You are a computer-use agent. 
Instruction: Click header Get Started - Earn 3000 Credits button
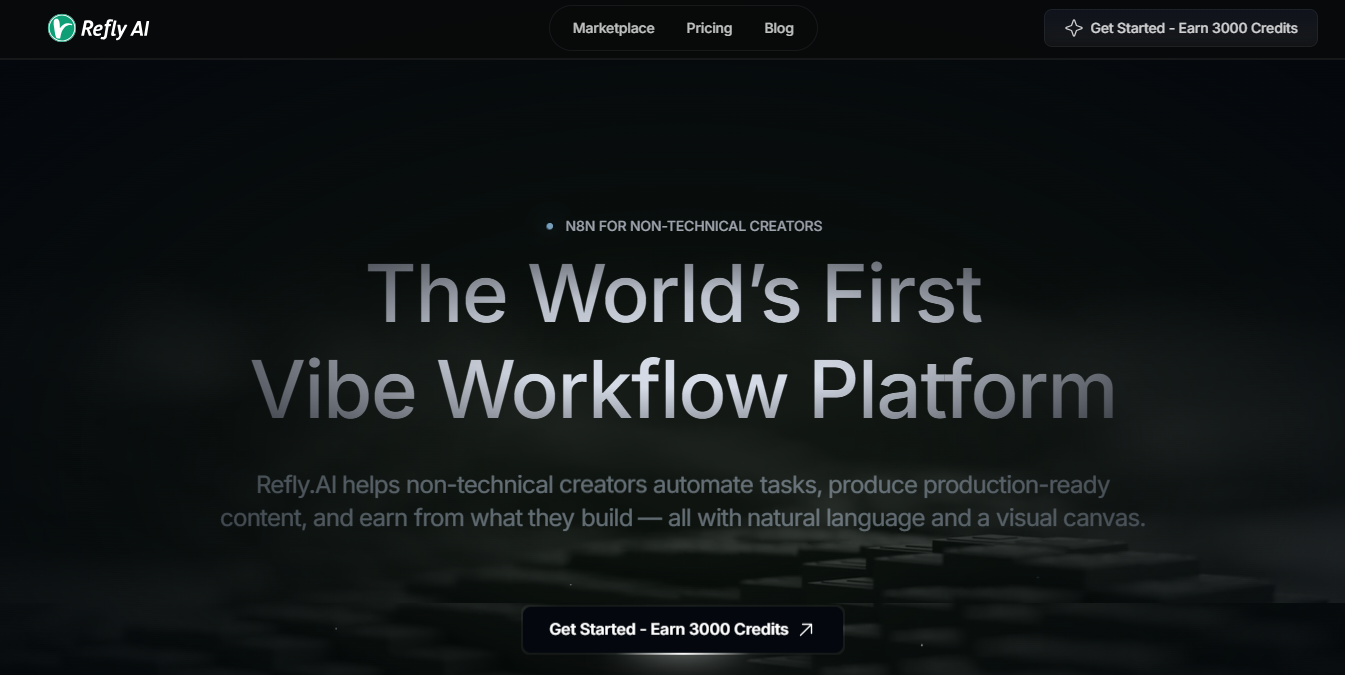pos(1181,28)
